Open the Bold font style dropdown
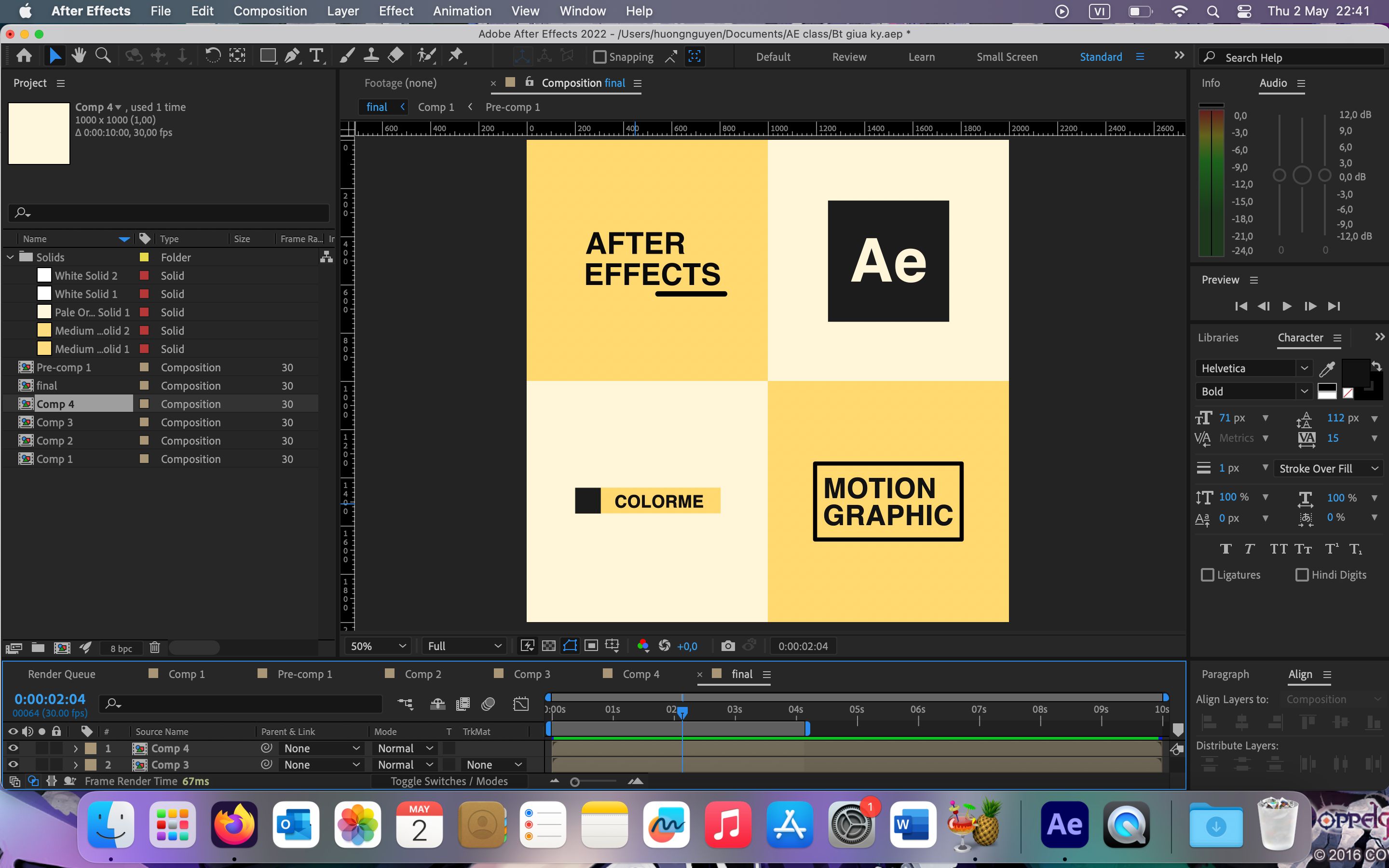The width and height of the screenshot is (1389, 868). point(1253,391)
